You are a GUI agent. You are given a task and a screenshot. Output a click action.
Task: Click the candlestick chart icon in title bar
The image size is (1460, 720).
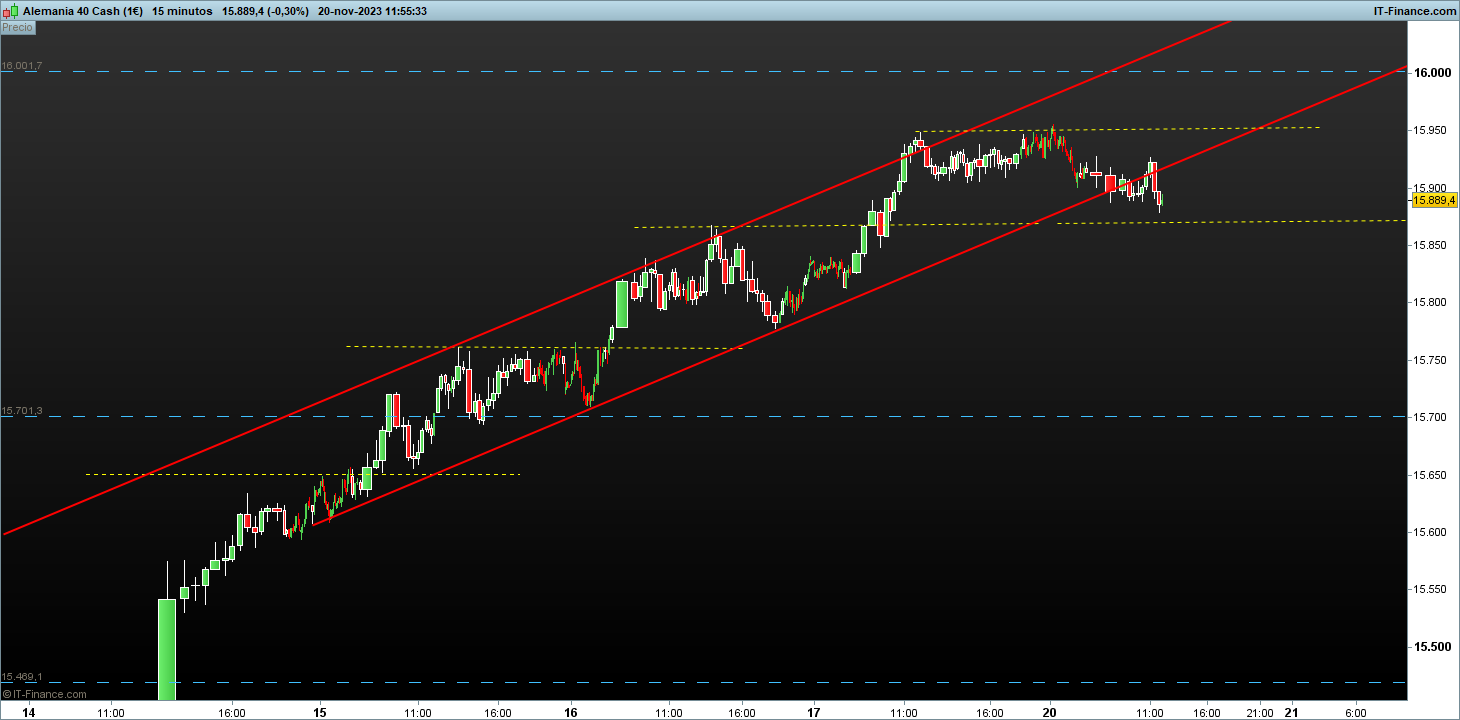10,11
